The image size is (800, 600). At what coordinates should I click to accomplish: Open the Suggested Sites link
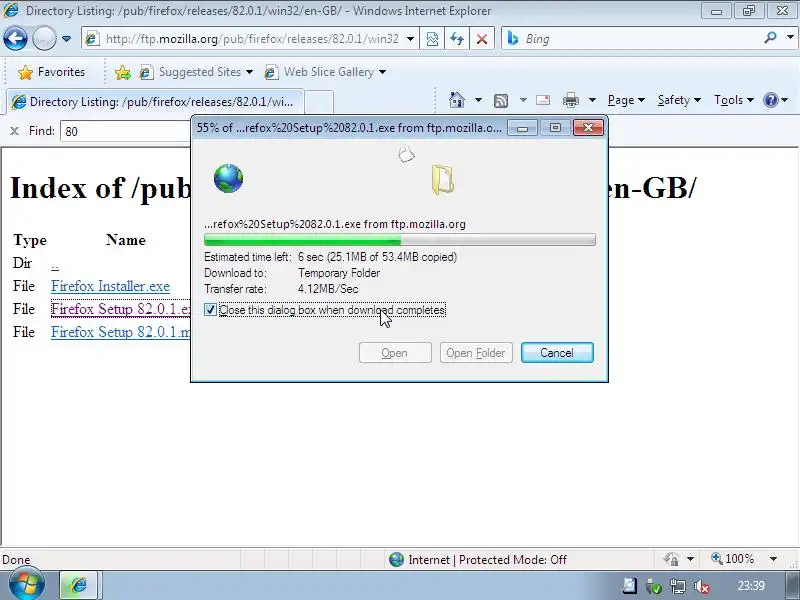[x=199, y=72]
